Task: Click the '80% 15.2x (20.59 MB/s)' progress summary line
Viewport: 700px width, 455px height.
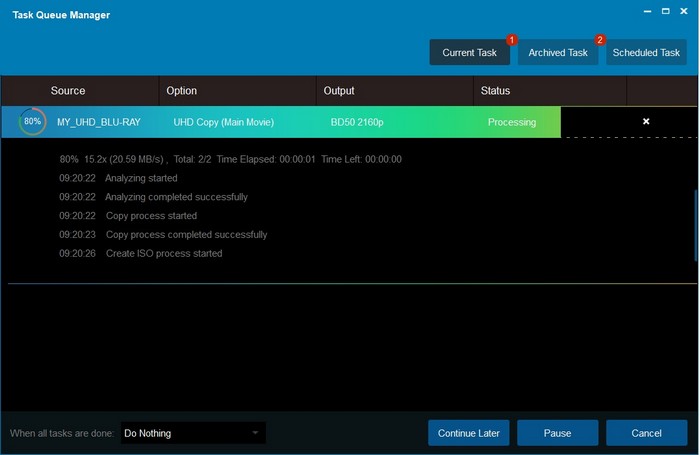Action: [x=230, y=159]
